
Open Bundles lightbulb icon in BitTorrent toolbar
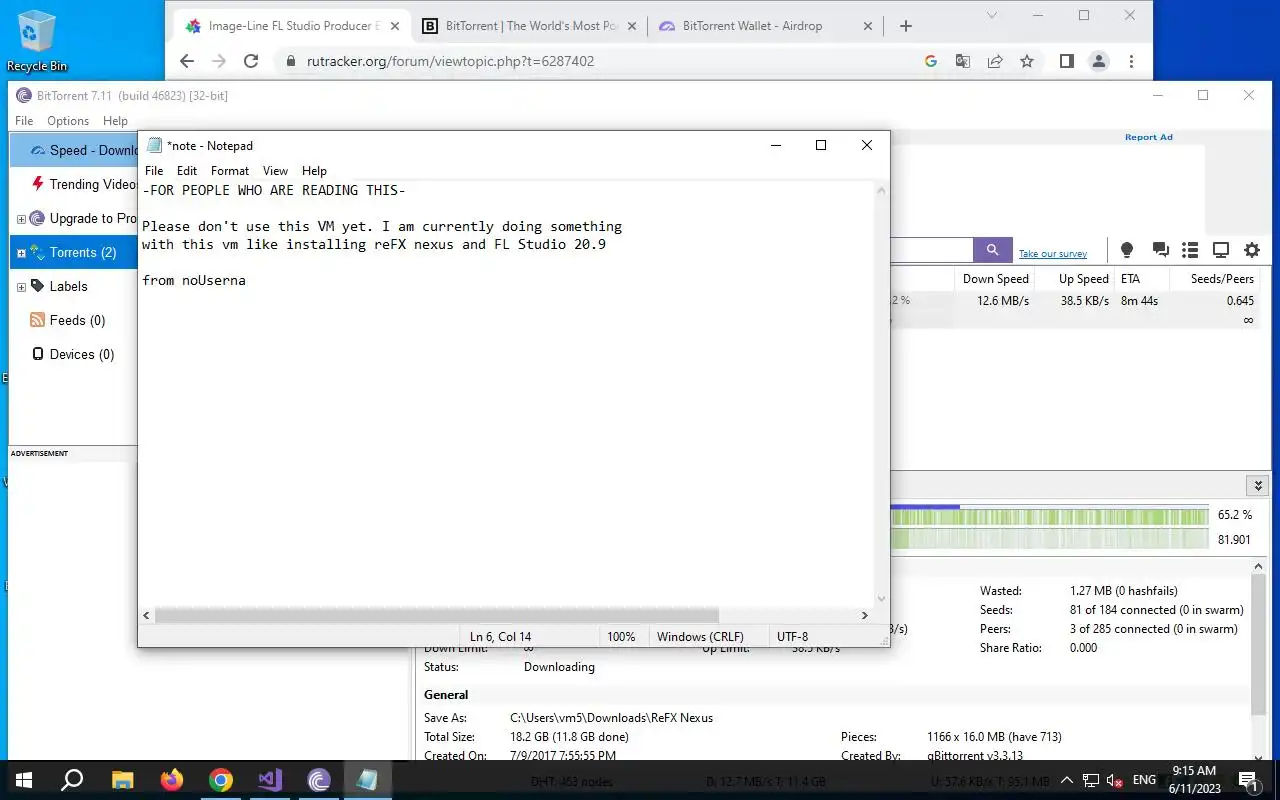click(x=1127, y=250)
